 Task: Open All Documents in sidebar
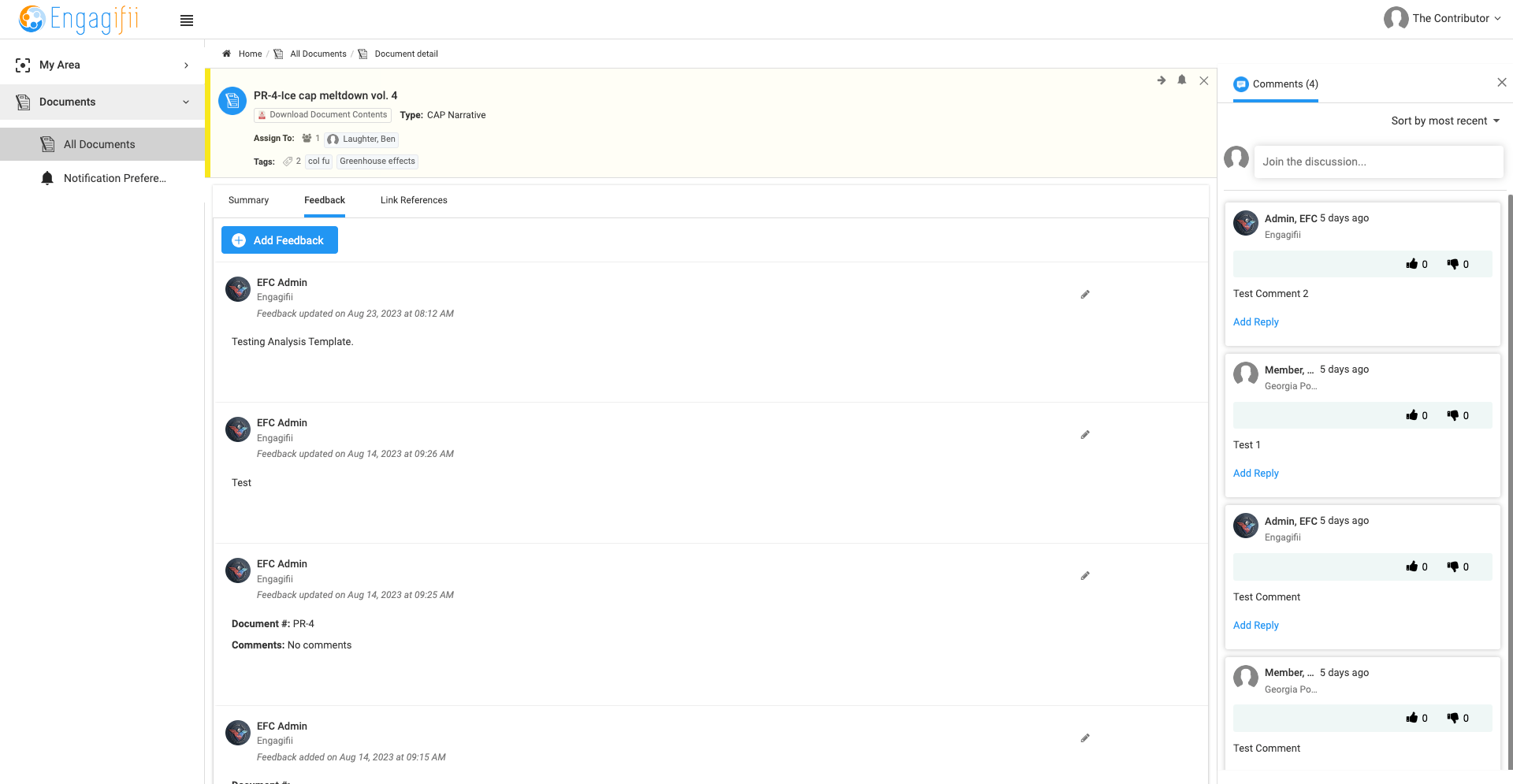102,144
